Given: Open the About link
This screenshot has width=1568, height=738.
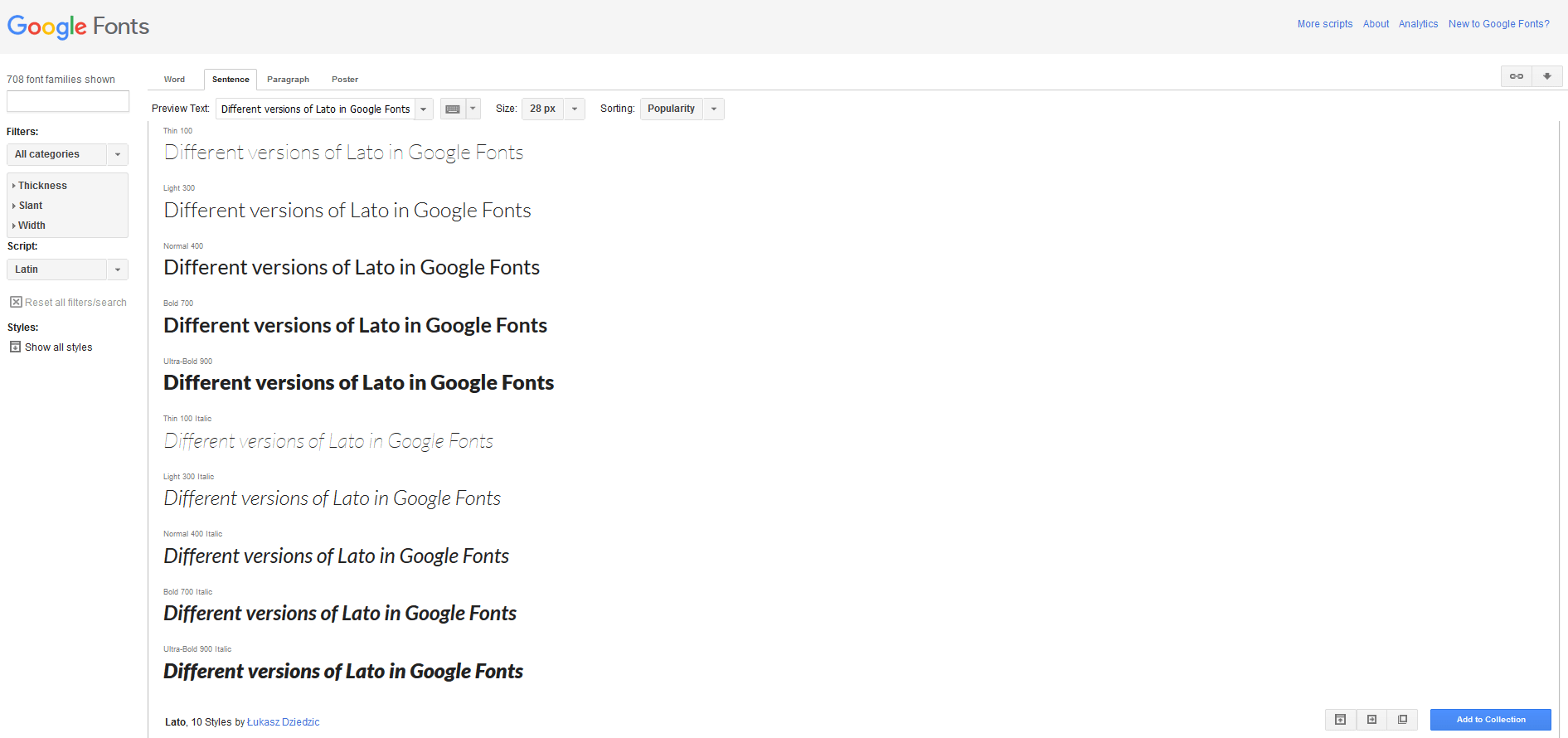Looking at the screenshot, I should 1376,24.
